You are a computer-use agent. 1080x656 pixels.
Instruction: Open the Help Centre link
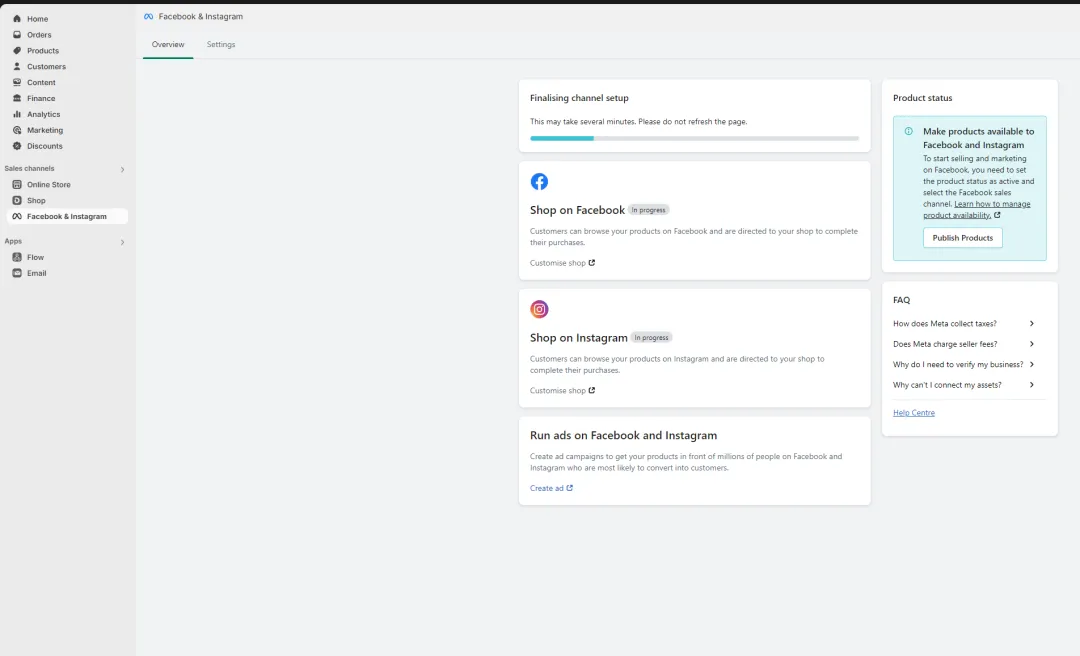913,413
